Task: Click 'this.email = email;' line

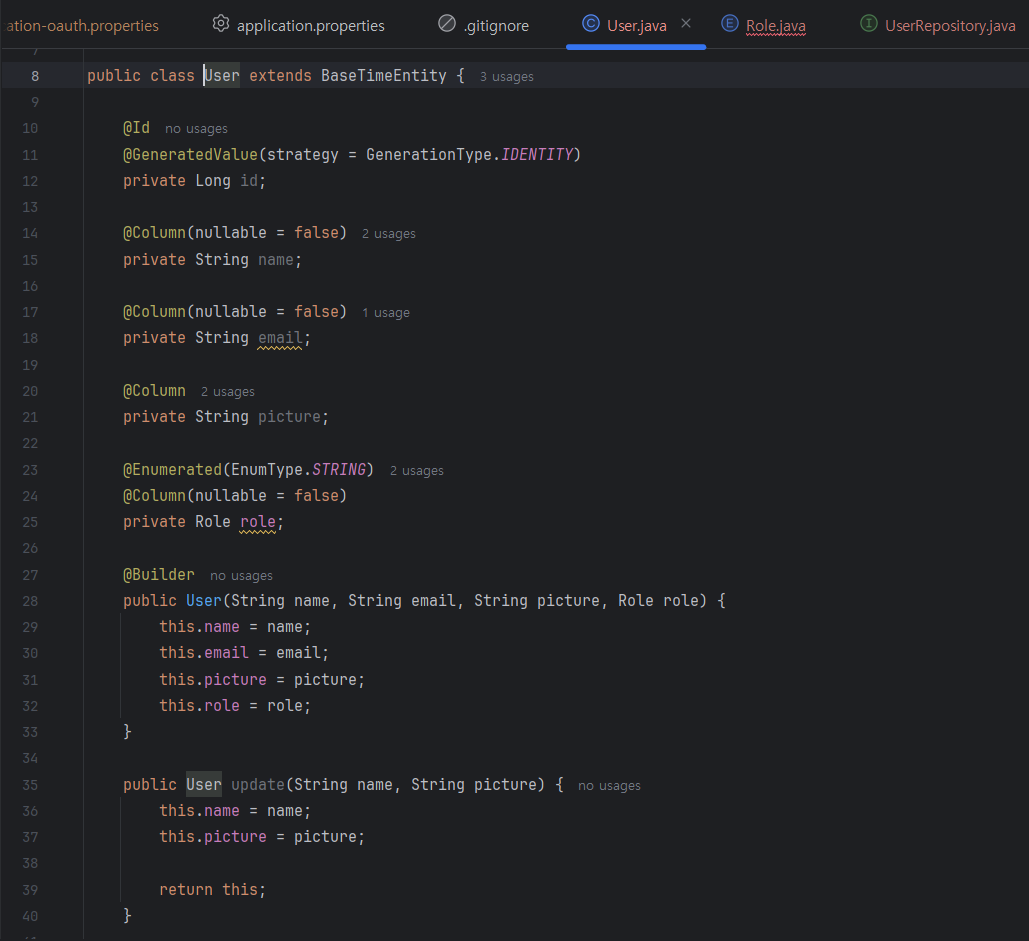Action: pos(244,653)
